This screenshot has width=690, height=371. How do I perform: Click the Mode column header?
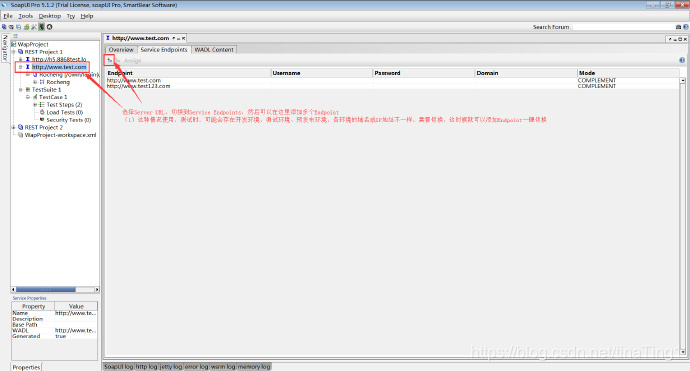click(628, 73)
